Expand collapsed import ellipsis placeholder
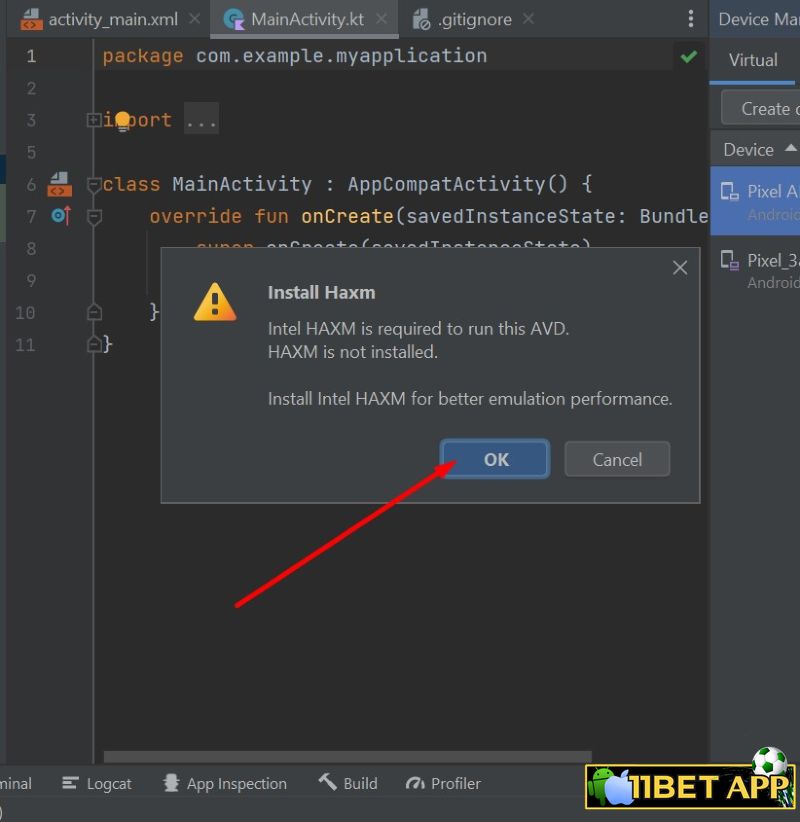The image size is (800, 822). (x=201, y=120)
